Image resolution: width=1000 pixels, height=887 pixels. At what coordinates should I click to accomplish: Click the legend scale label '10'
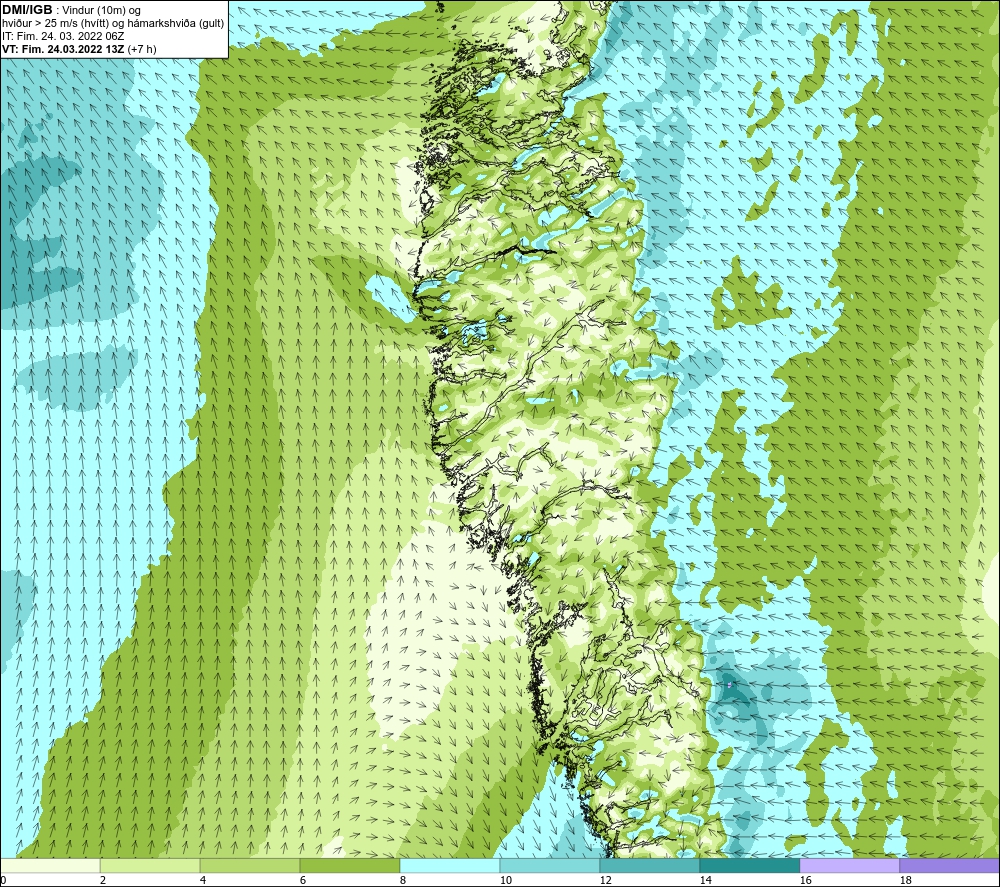click(505, 880)
